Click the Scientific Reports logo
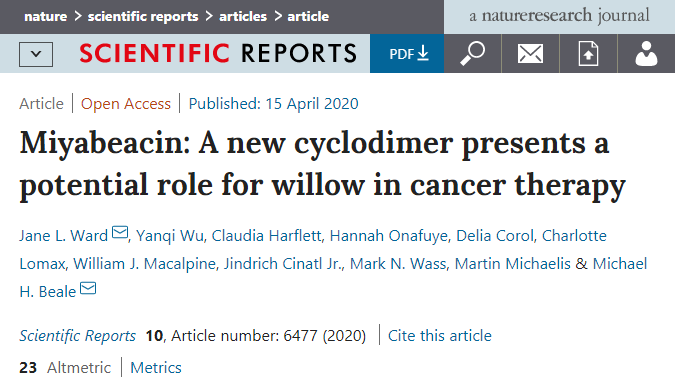 218,53
